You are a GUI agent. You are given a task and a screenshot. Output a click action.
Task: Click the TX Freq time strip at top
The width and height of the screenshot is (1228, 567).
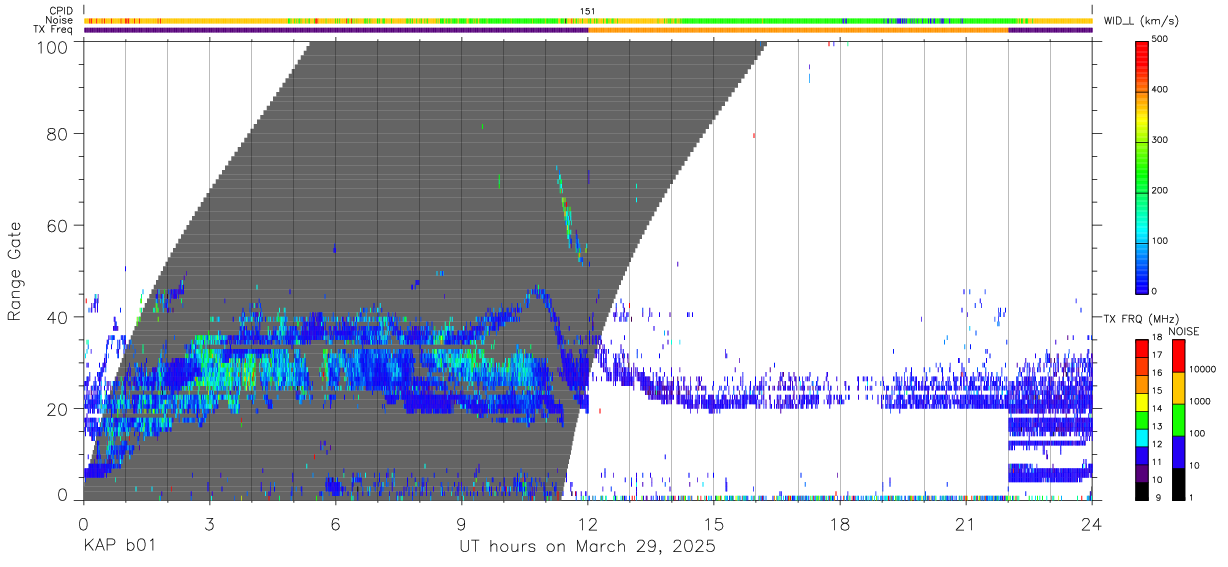588,30
